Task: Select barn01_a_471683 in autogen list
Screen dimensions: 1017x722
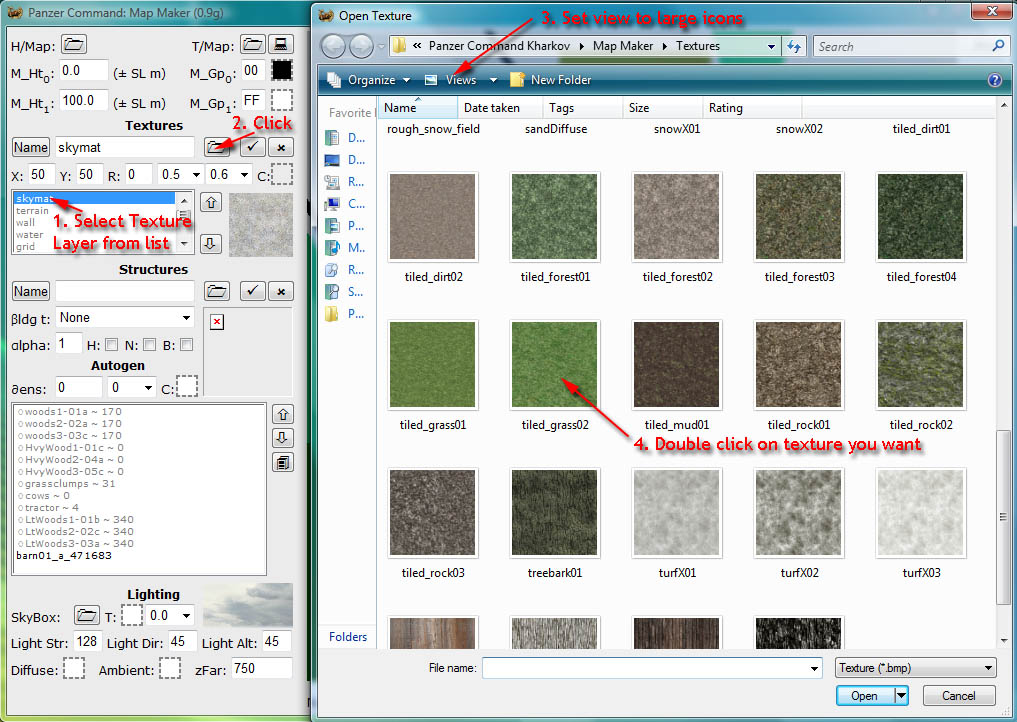Action: tap(64, 556)
